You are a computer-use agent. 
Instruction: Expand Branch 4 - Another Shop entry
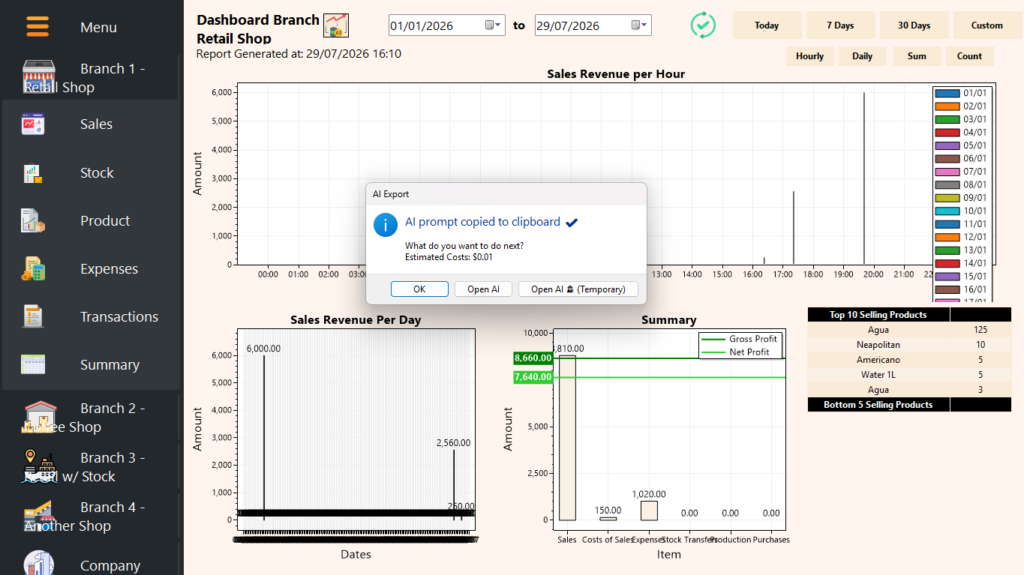90,516
